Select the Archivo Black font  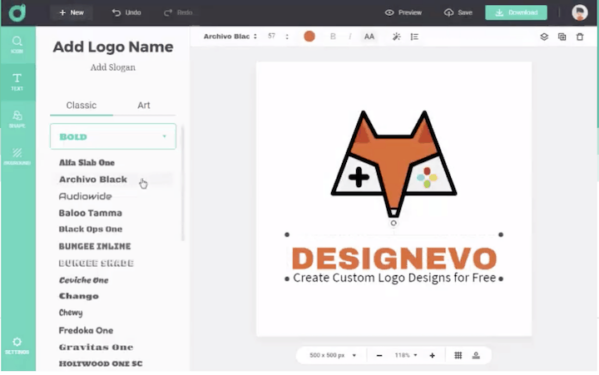[93, 179]
